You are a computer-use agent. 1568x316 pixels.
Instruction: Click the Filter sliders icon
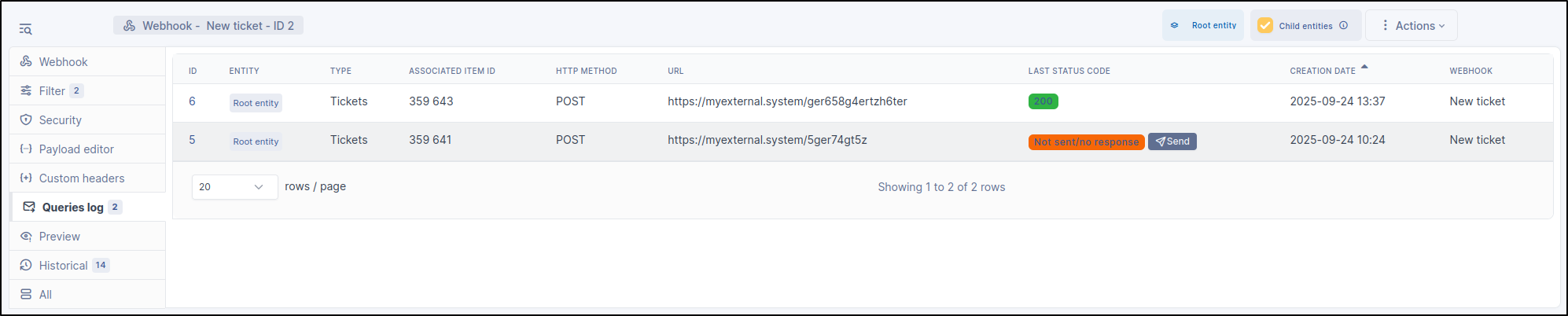[26, 90]
